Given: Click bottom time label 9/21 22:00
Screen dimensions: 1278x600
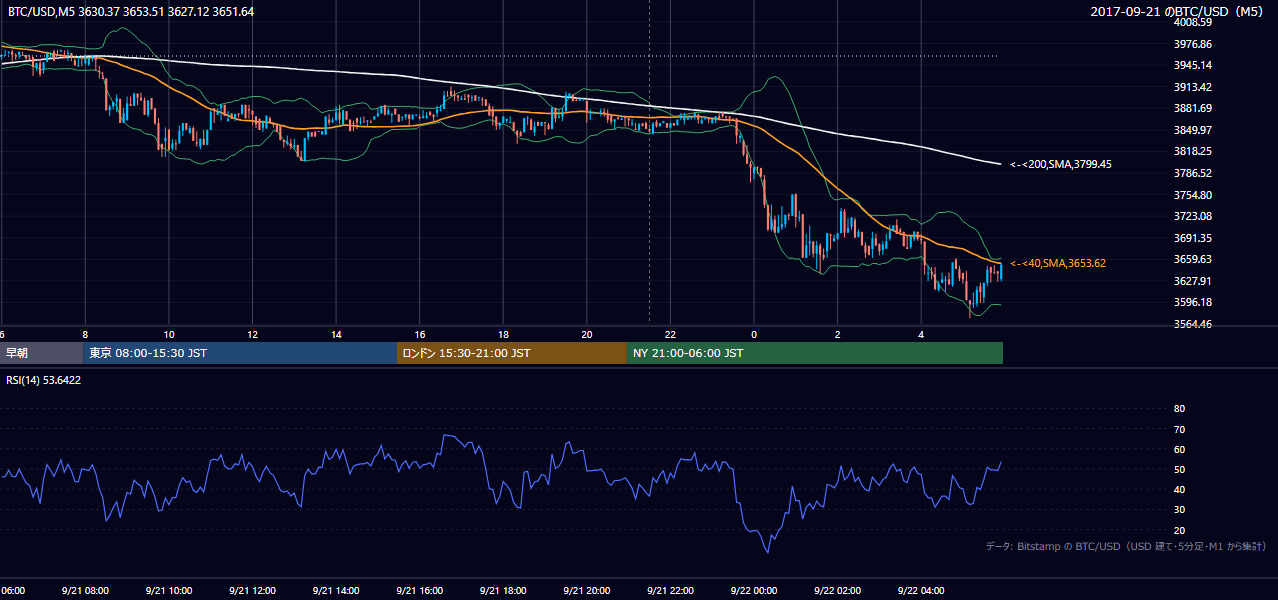Looking at the screenshot, I should 670,590.
